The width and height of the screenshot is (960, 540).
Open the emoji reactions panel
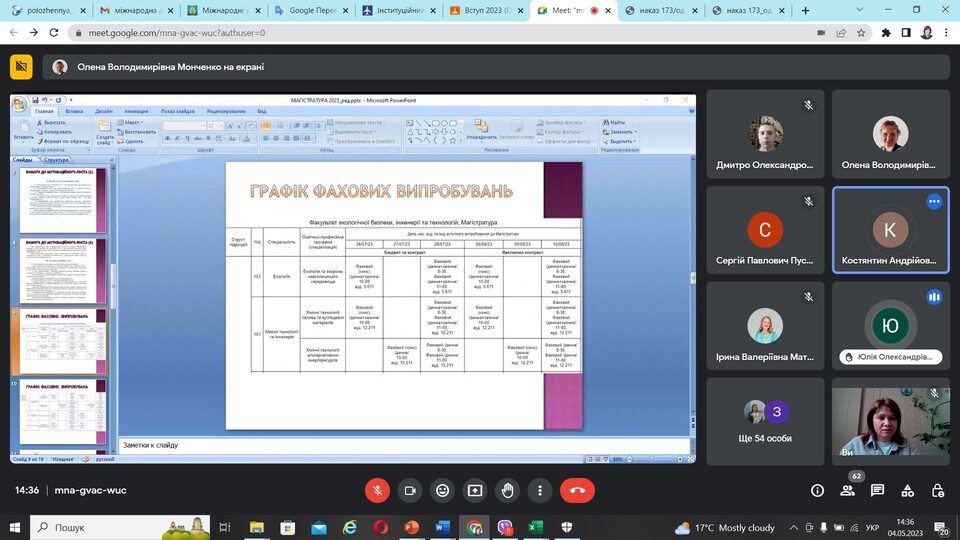(442, 490)
